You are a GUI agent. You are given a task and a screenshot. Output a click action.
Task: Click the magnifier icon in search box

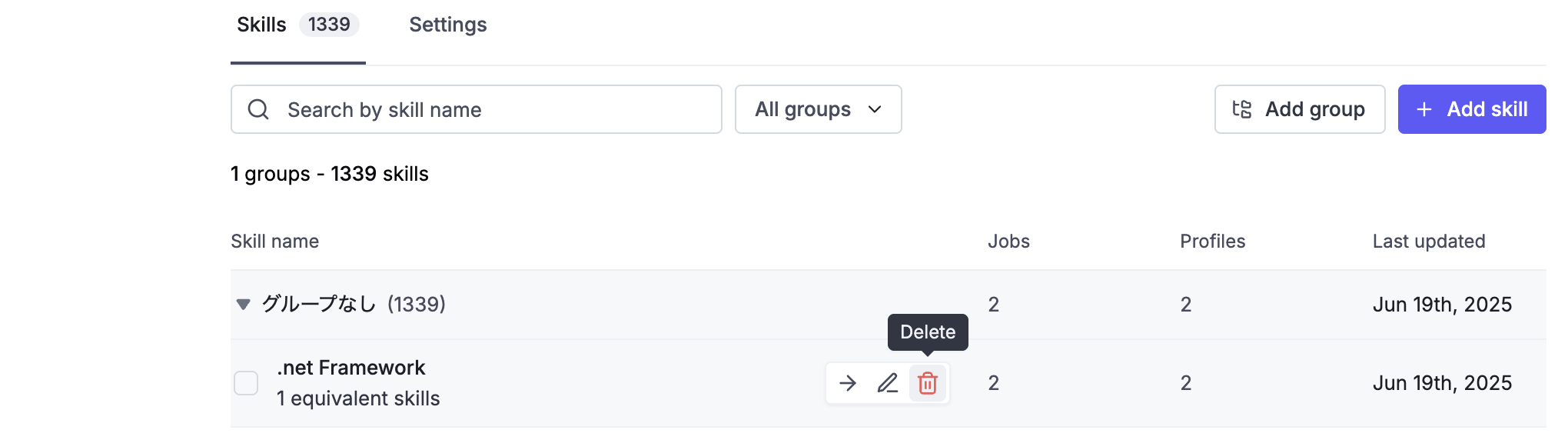click(258, 109)
